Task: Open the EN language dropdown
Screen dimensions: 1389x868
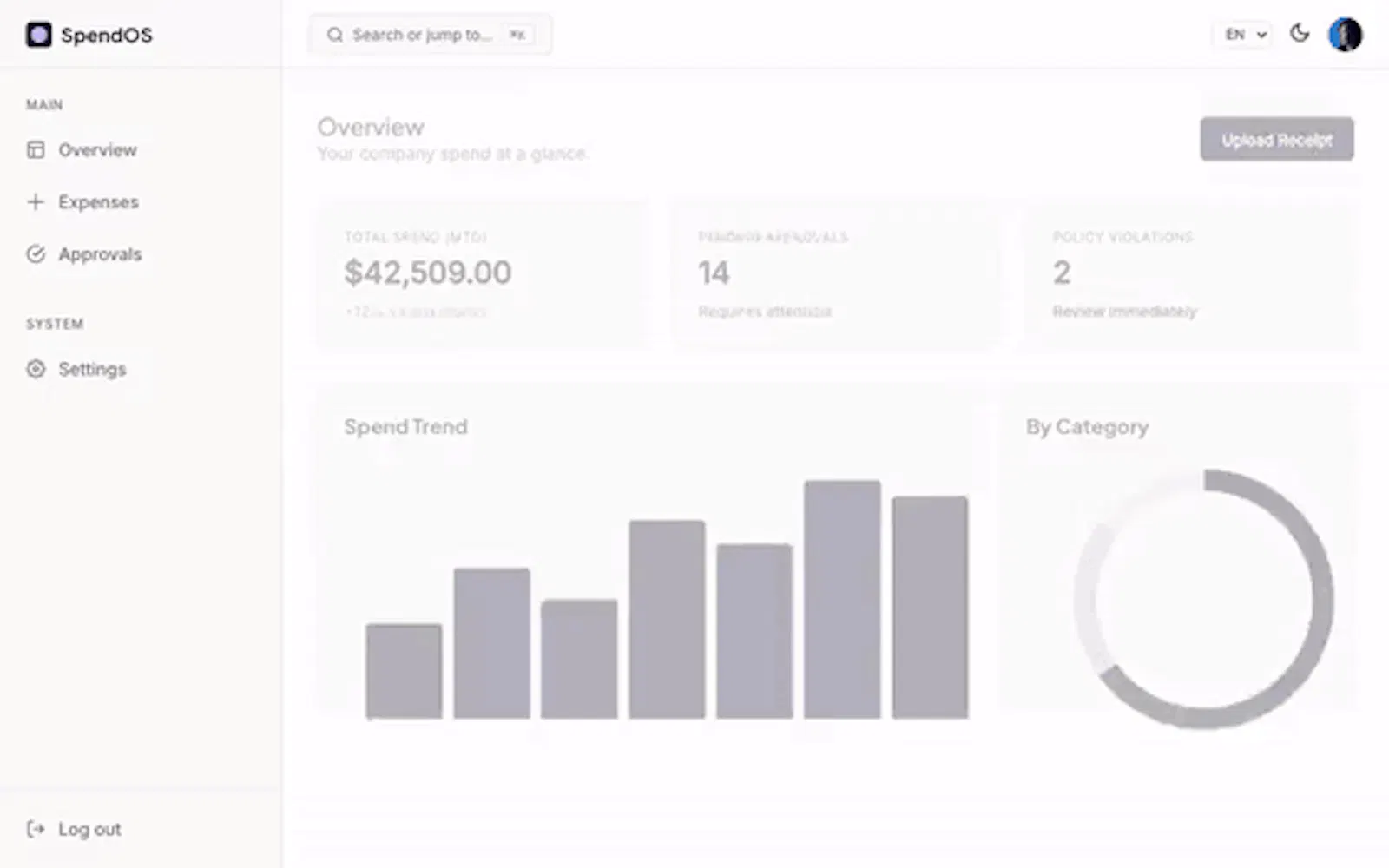Action: [x=1245, y=35]
